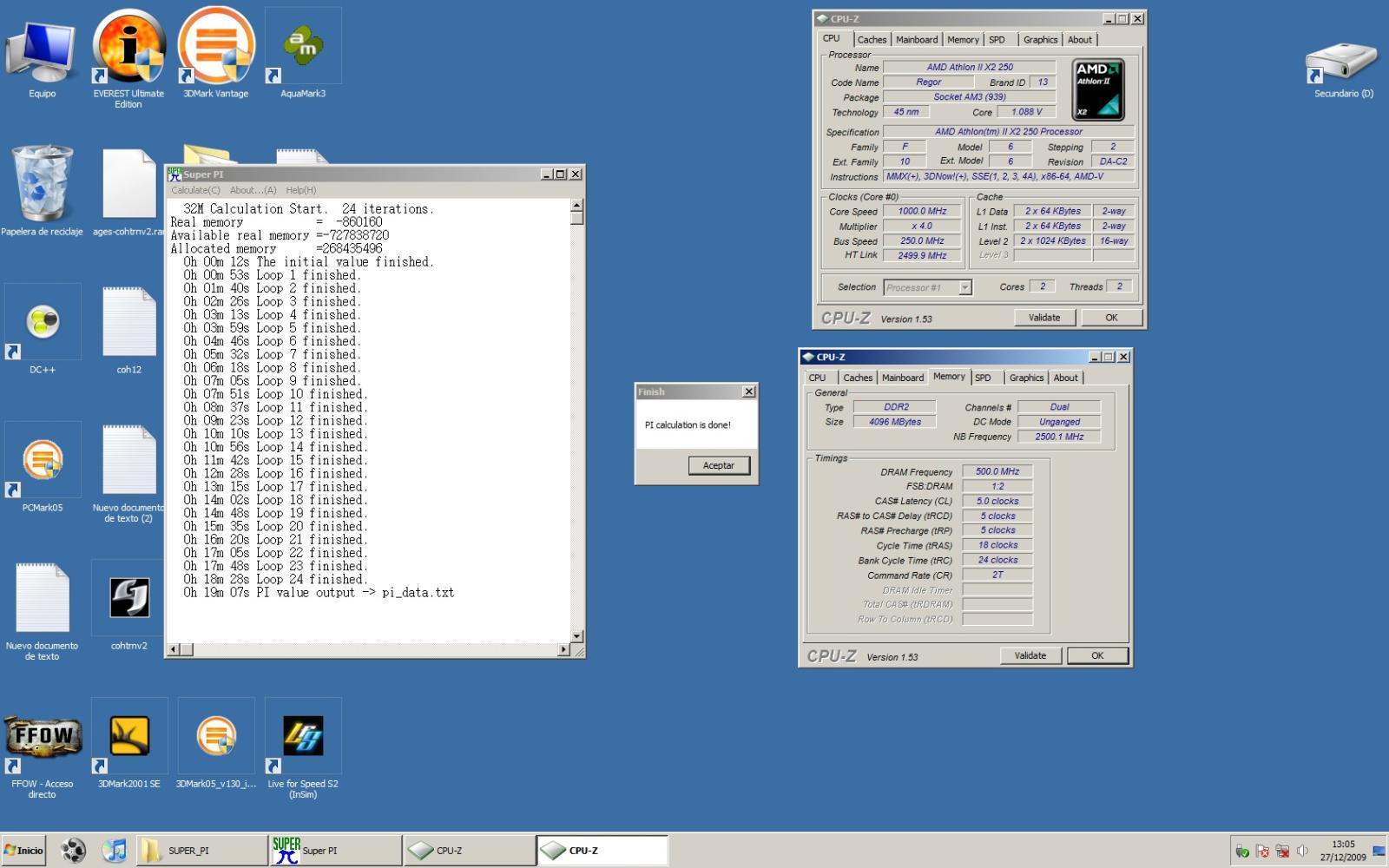Click Super PI vertical scrollbar up arrow
The width and height of the screenshot is (1389, 868).
coord(577,206)
